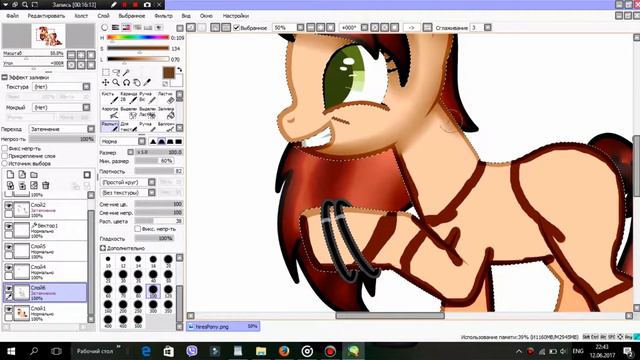
Task: Create a new vector linework layer
Action: tap(22, 175)
